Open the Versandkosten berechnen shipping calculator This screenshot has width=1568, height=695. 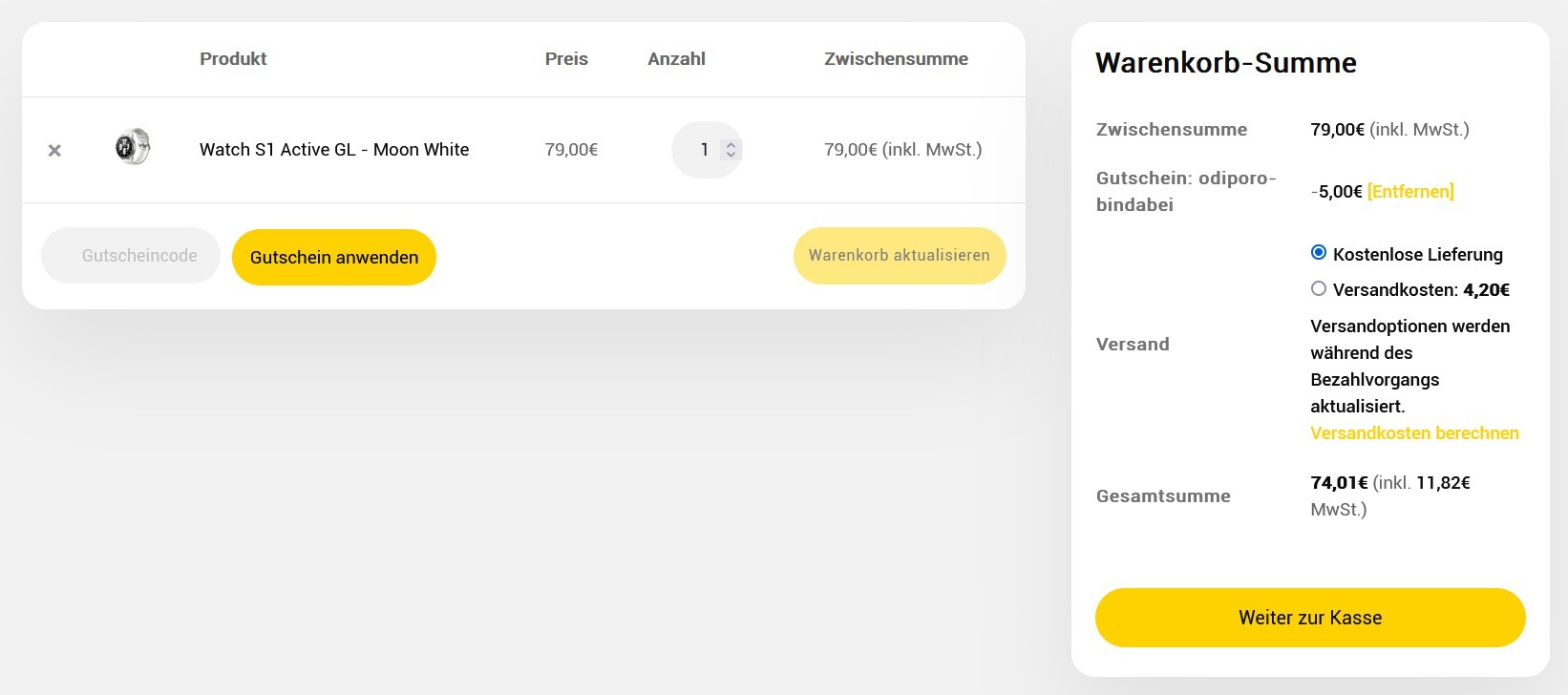pyautogui.click(x=1414, y=433)
